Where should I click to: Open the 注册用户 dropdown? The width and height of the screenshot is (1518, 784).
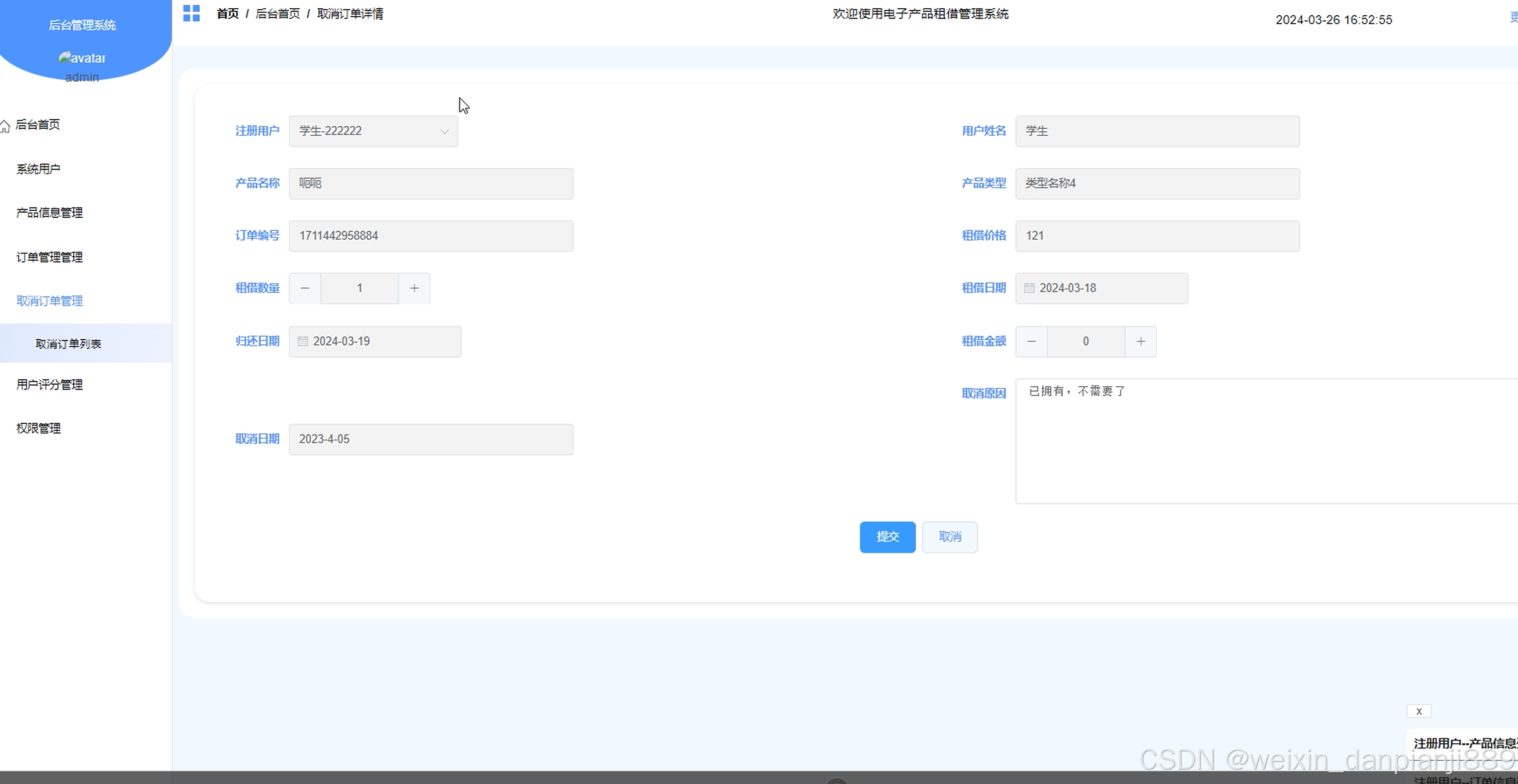pos(373,131)
